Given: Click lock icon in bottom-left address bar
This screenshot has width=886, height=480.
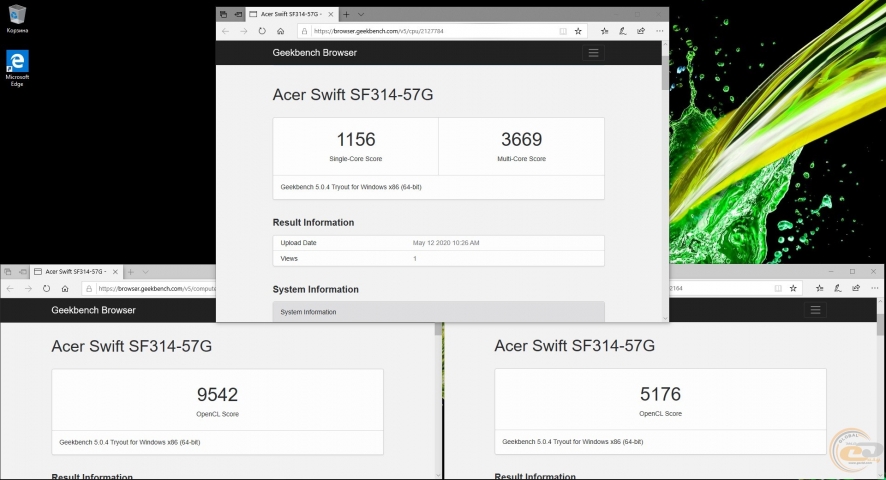Looking at the screenshot, I should click(x=89, y=288).
